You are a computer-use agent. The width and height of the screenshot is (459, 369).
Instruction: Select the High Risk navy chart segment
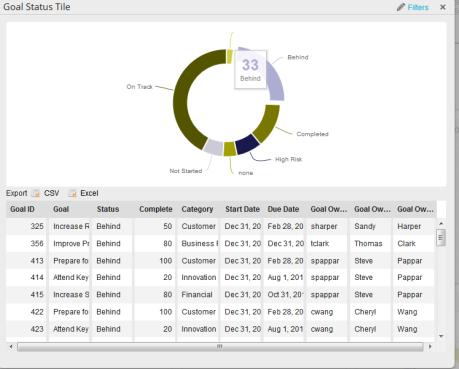pos(247,144)
